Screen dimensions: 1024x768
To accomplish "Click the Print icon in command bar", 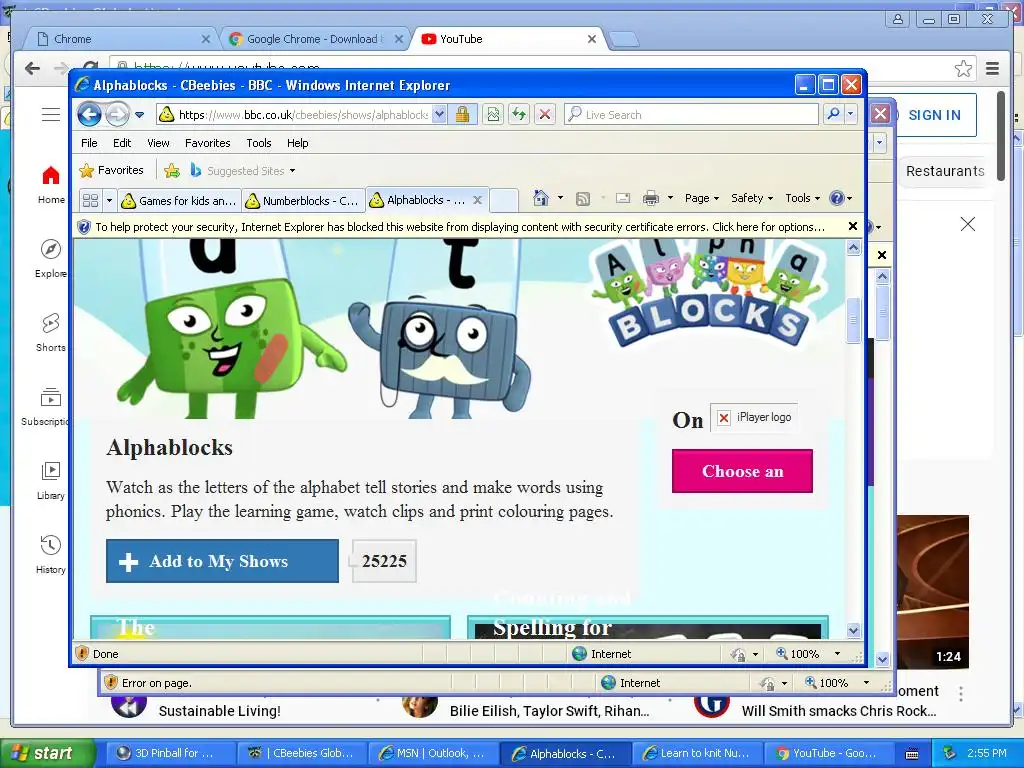I will (650, 198).
